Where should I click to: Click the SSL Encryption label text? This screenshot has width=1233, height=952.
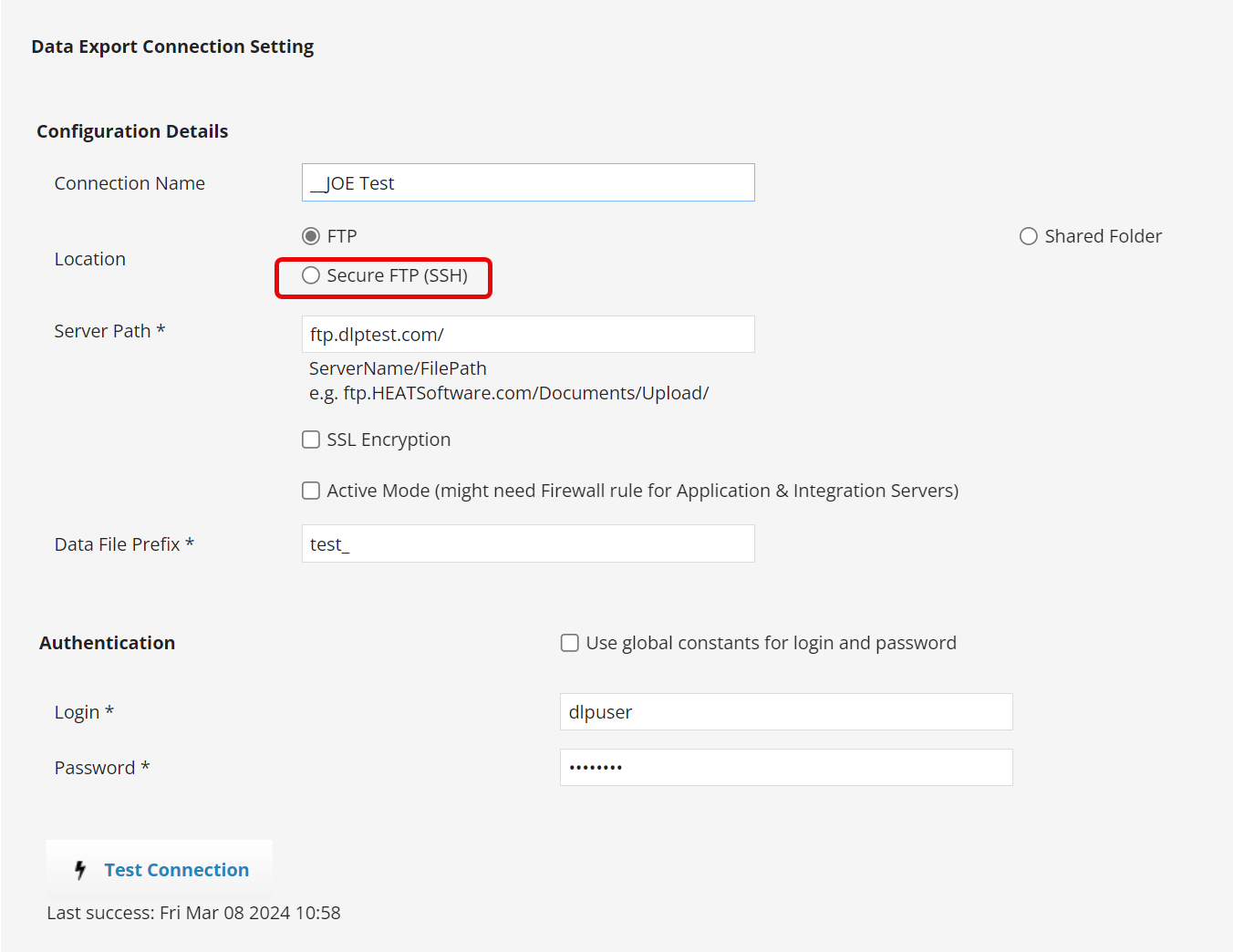pos(389,440)
